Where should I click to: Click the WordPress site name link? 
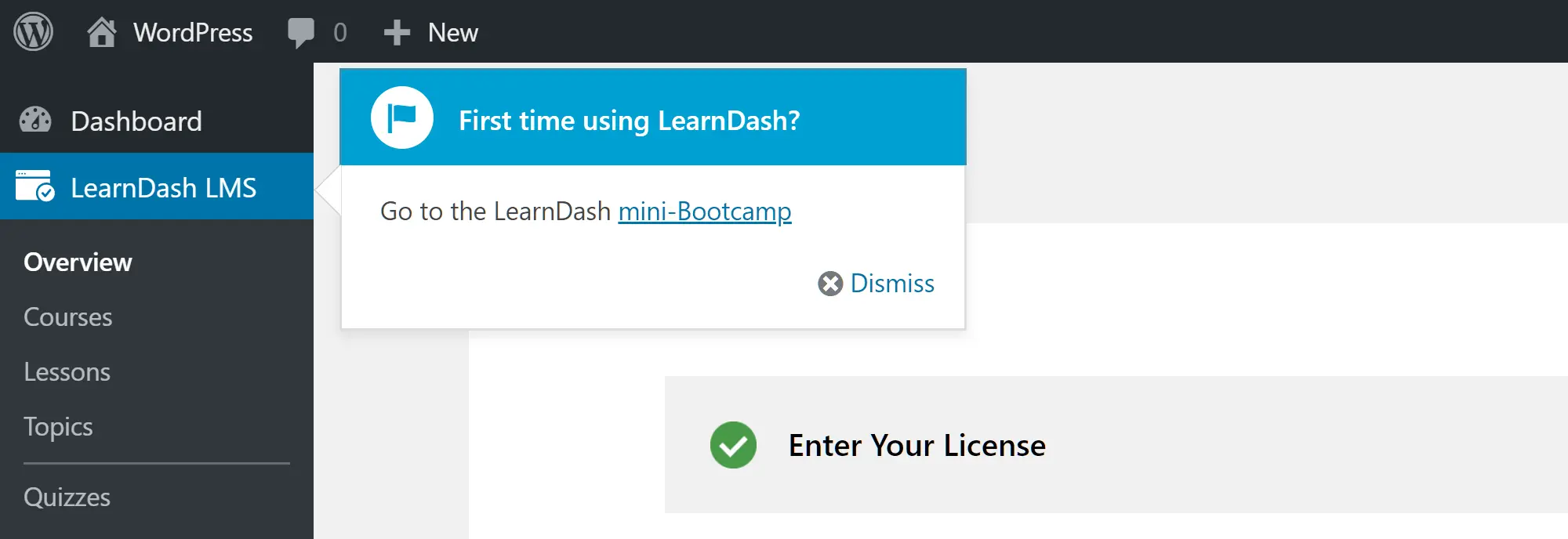tap(193, 32)
